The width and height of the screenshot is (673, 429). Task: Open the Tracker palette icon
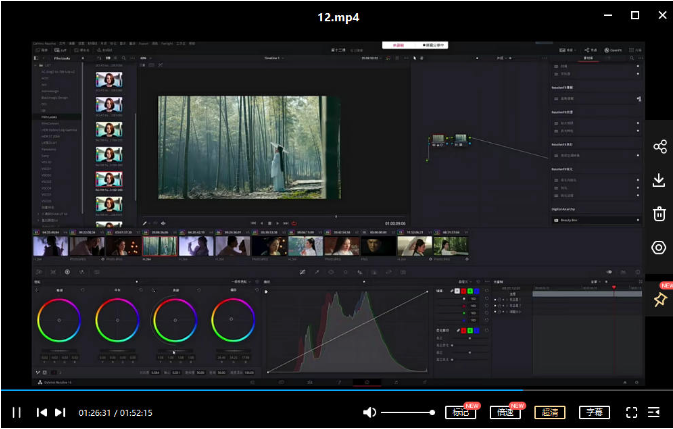pos(346,272)
